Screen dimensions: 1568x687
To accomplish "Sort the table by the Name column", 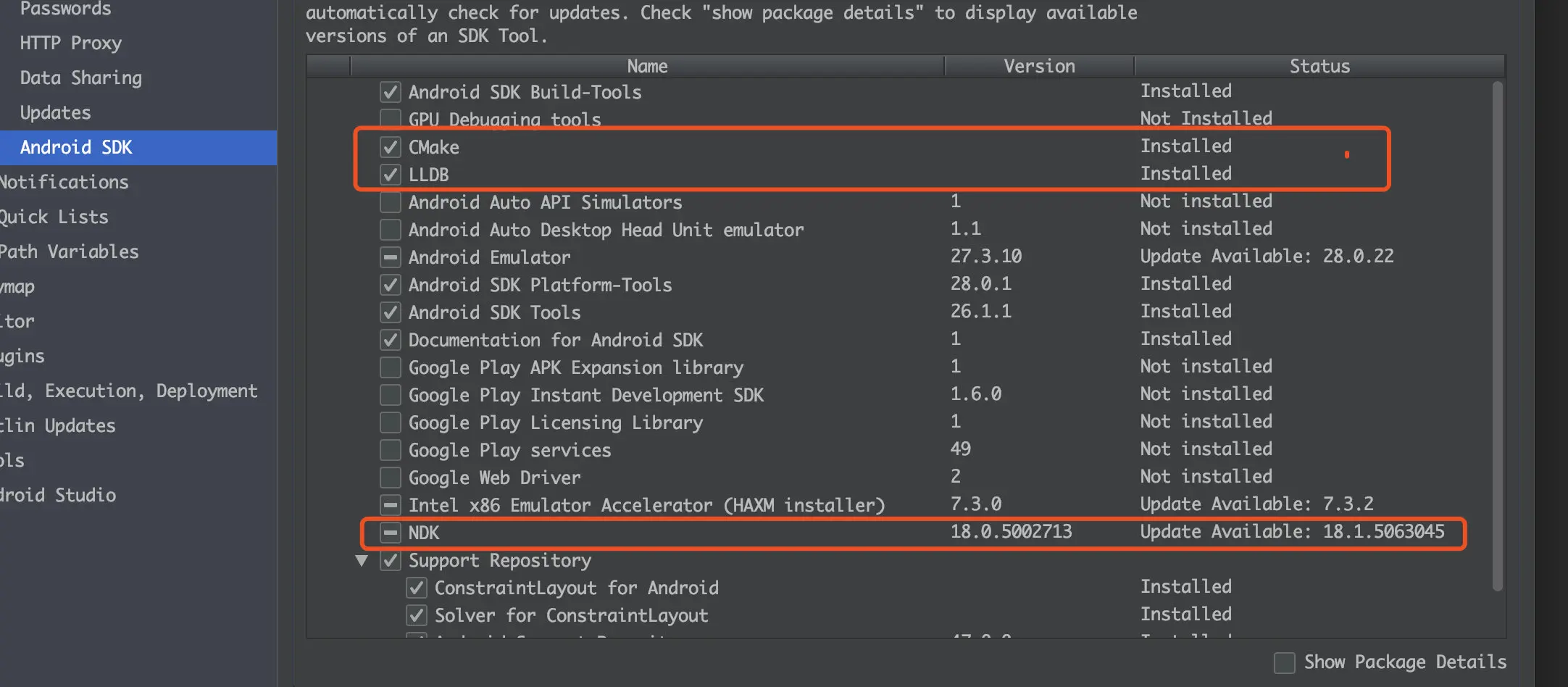I will (x=646, y=66).
